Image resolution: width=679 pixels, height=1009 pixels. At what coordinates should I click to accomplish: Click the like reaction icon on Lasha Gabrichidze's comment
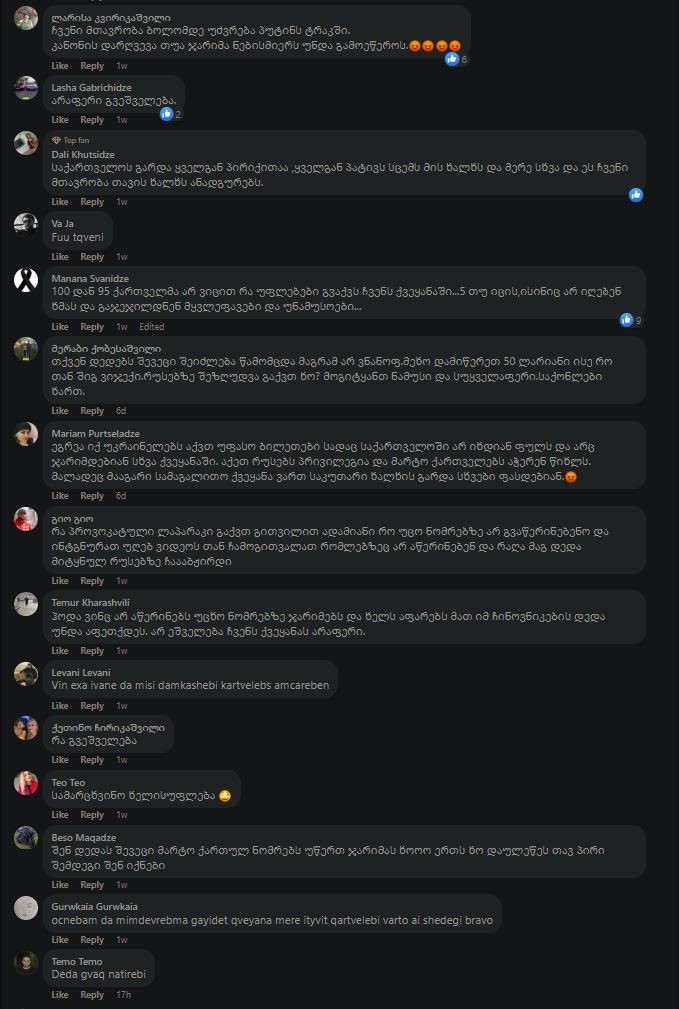click(x=166, y=114)
